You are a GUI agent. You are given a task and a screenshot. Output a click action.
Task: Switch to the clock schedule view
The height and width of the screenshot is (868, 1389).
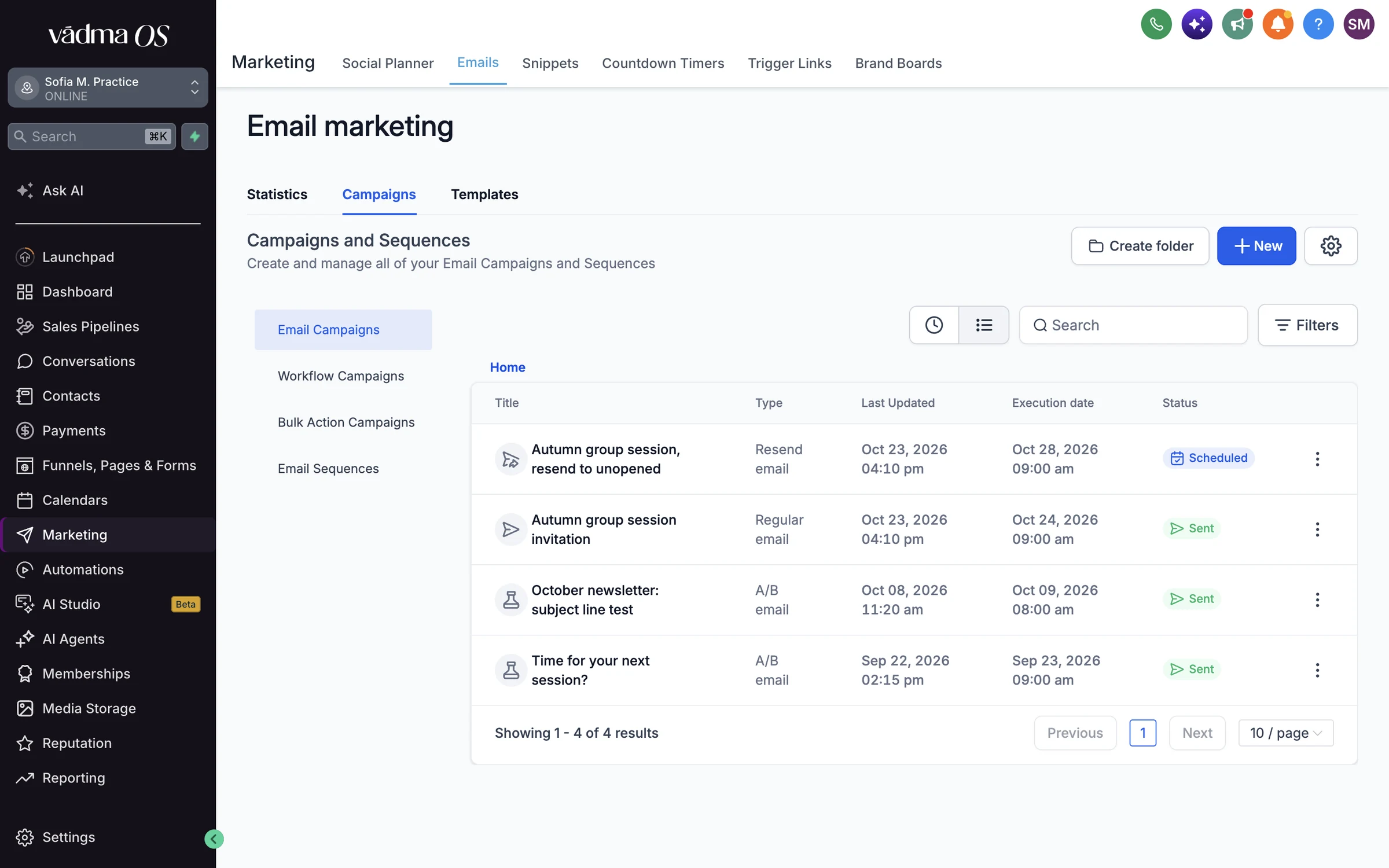[x=934, y=325]
